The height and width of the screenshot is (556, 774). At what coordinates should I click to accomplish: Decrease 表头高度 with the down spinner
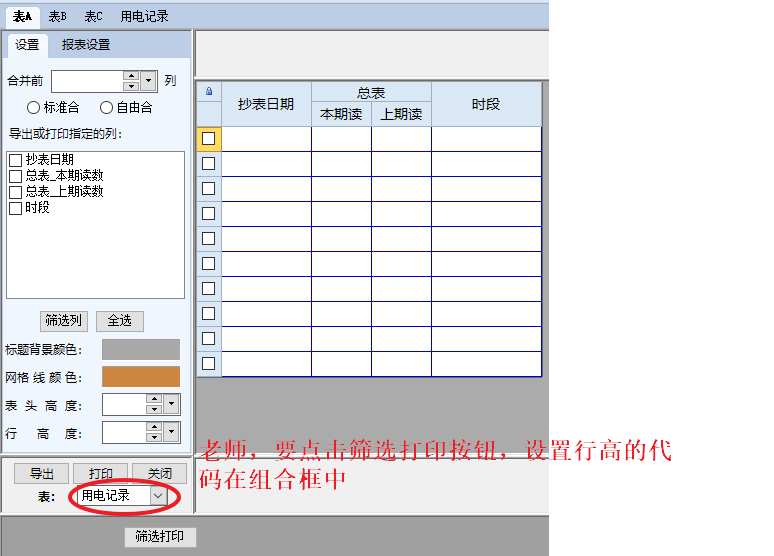154,409
